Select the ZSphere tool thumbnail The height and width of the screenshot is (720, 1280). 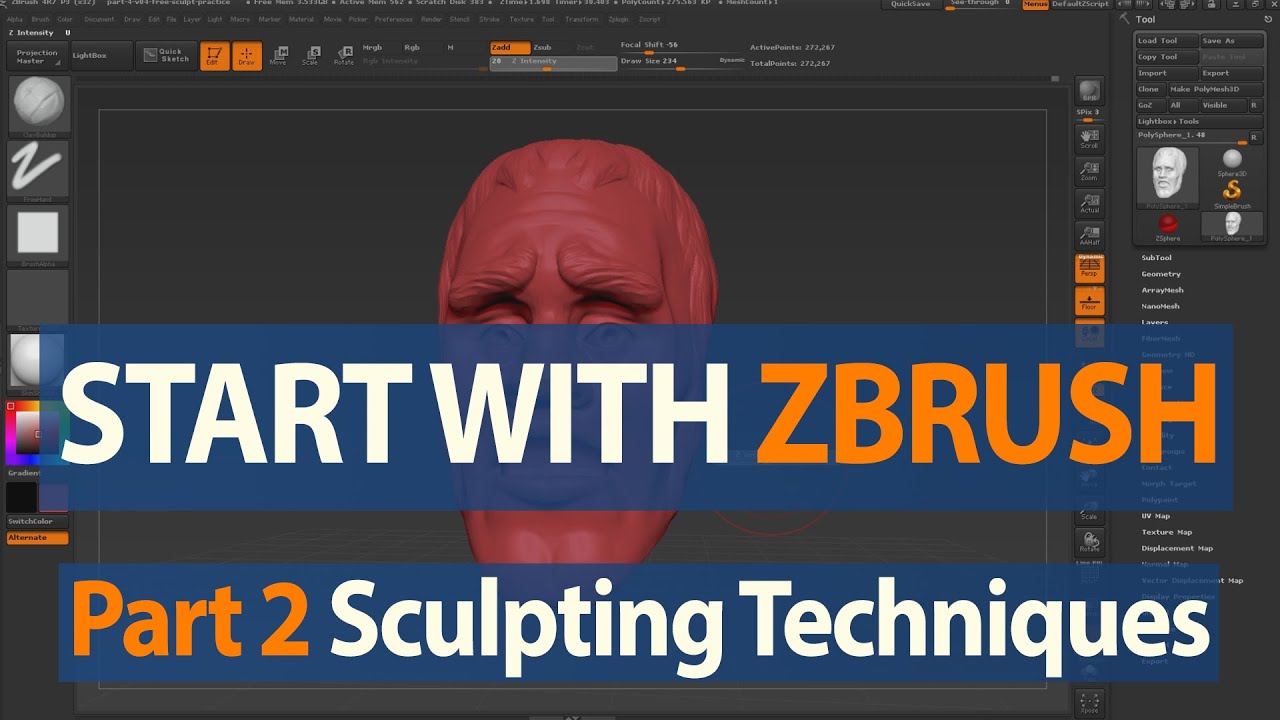pos(1167,226)
